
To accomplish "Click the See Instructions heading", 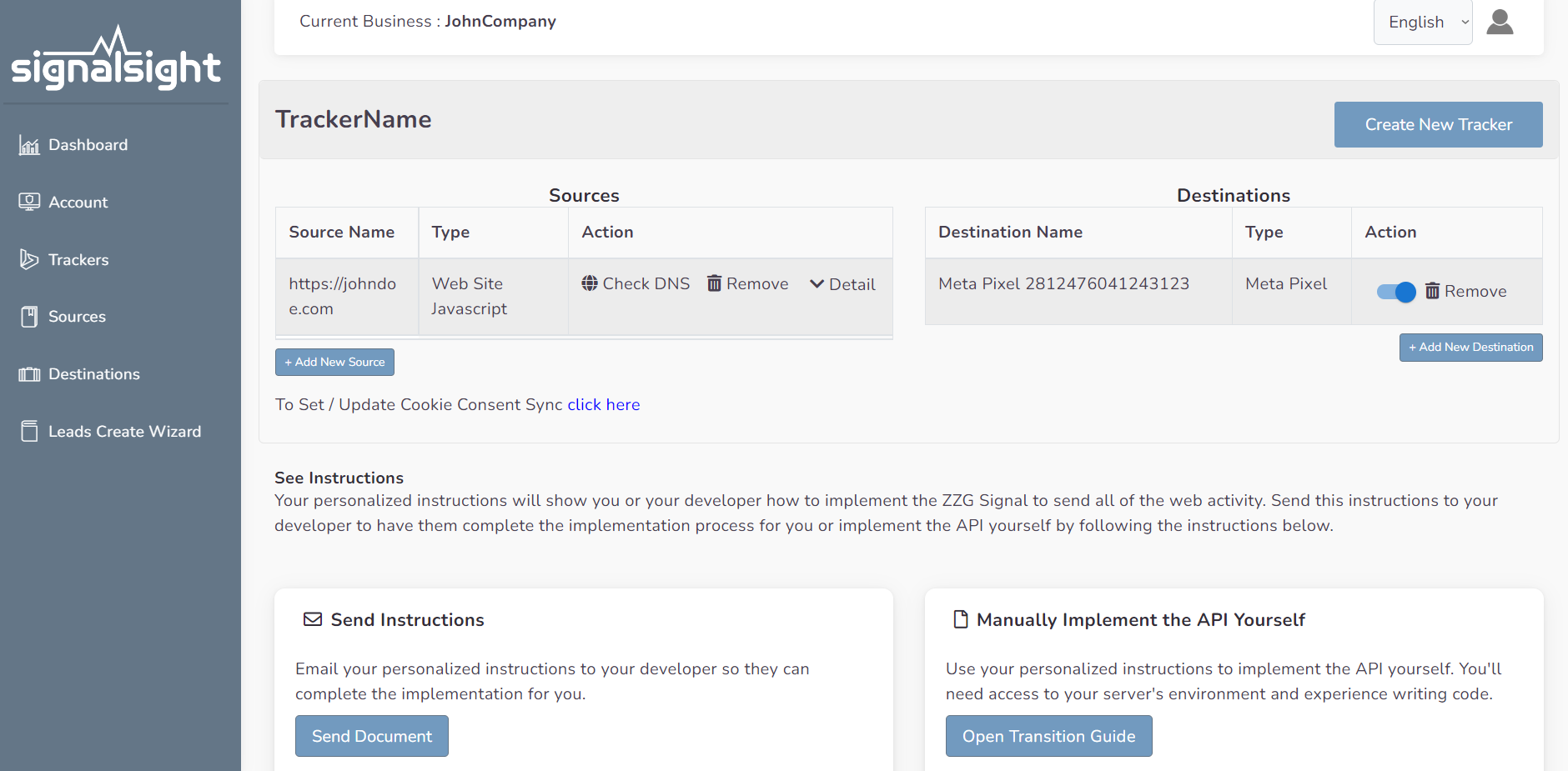I will [339, 478].
